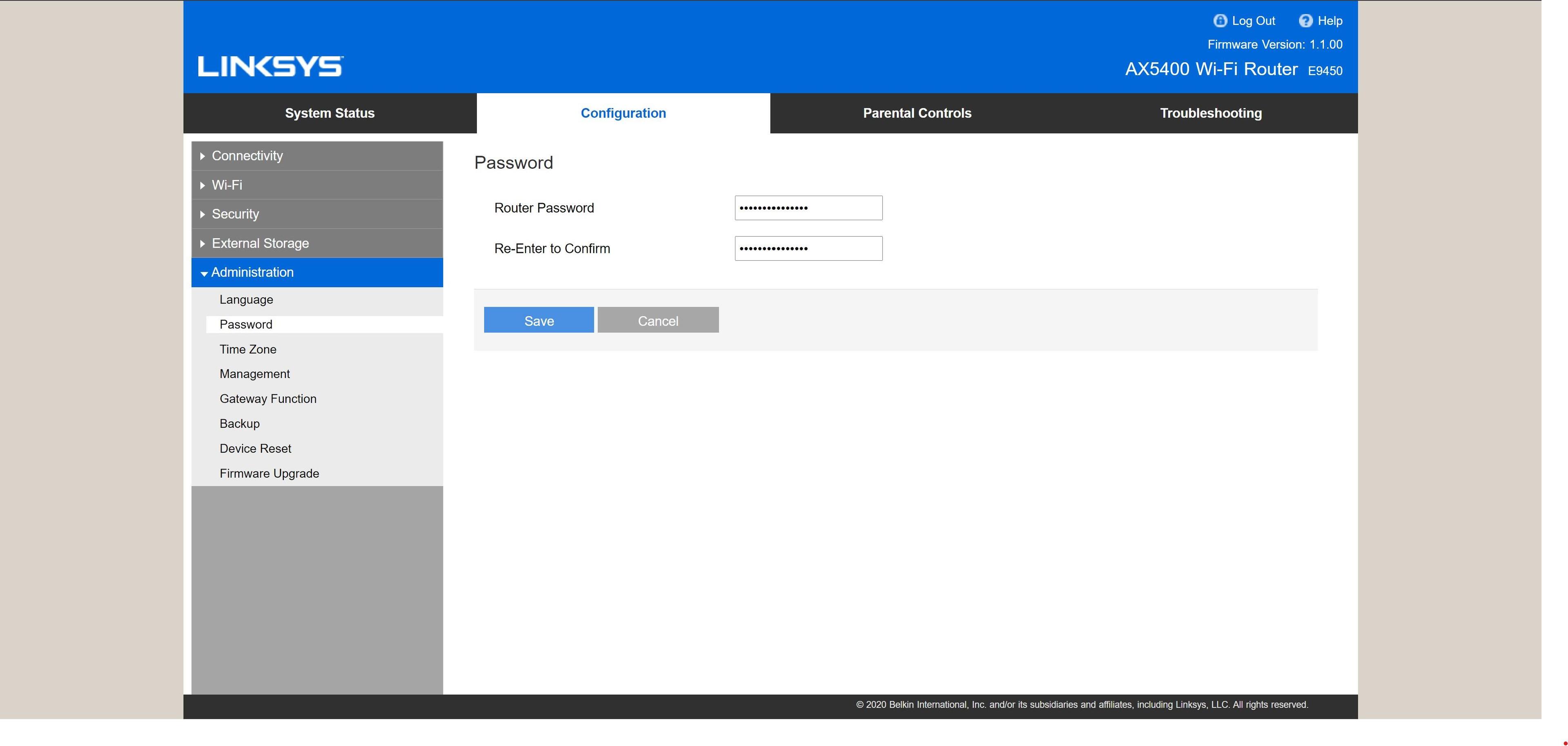This screenshot has height=746, width=1568.
Task: Open the Firmware Upgrade page
Action: pyautogui.click(x=269, y=474)
